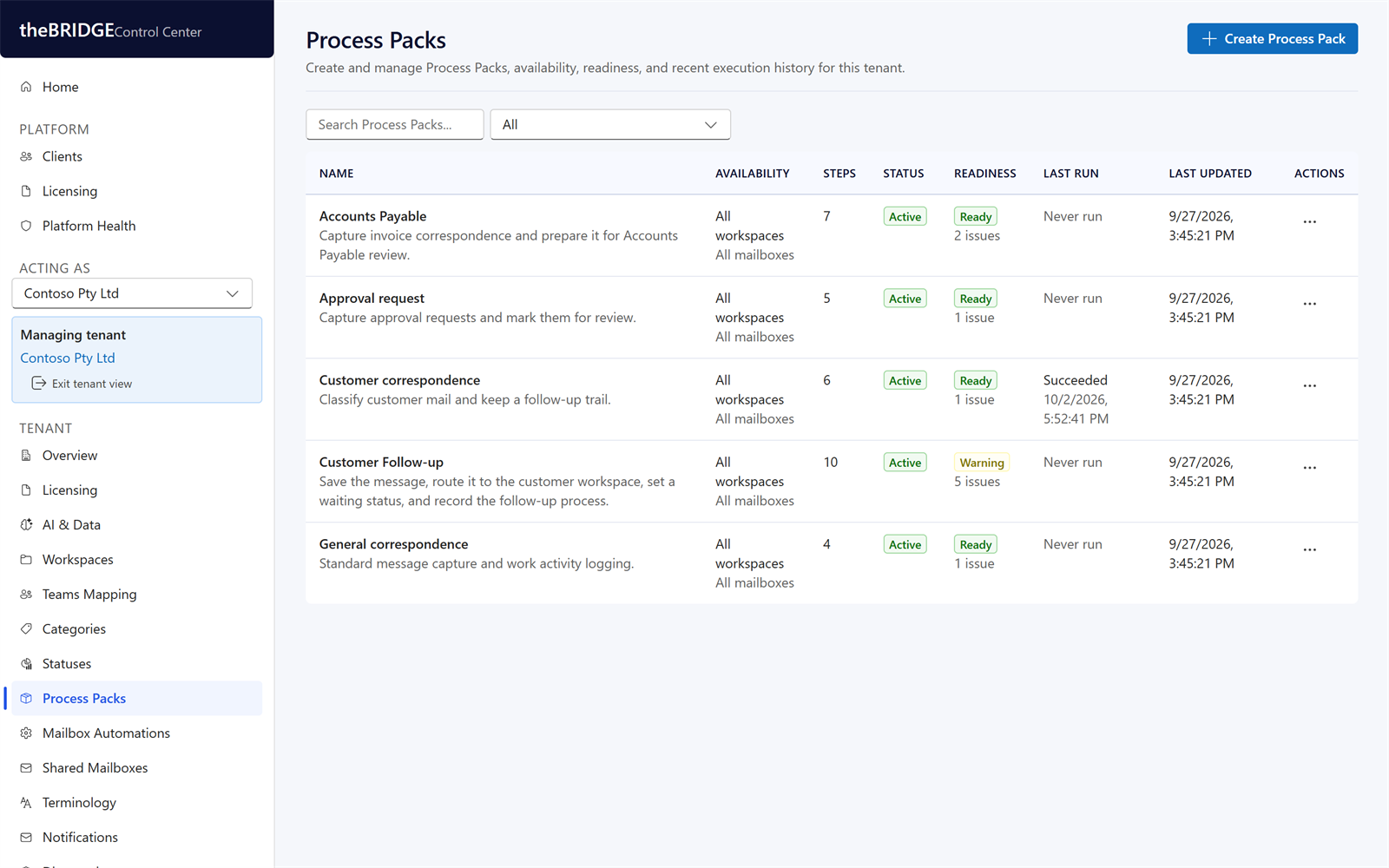Screen dimensions: 1389x868
Task: Click the platform Licensing document icon
Action: click(26, 191)
